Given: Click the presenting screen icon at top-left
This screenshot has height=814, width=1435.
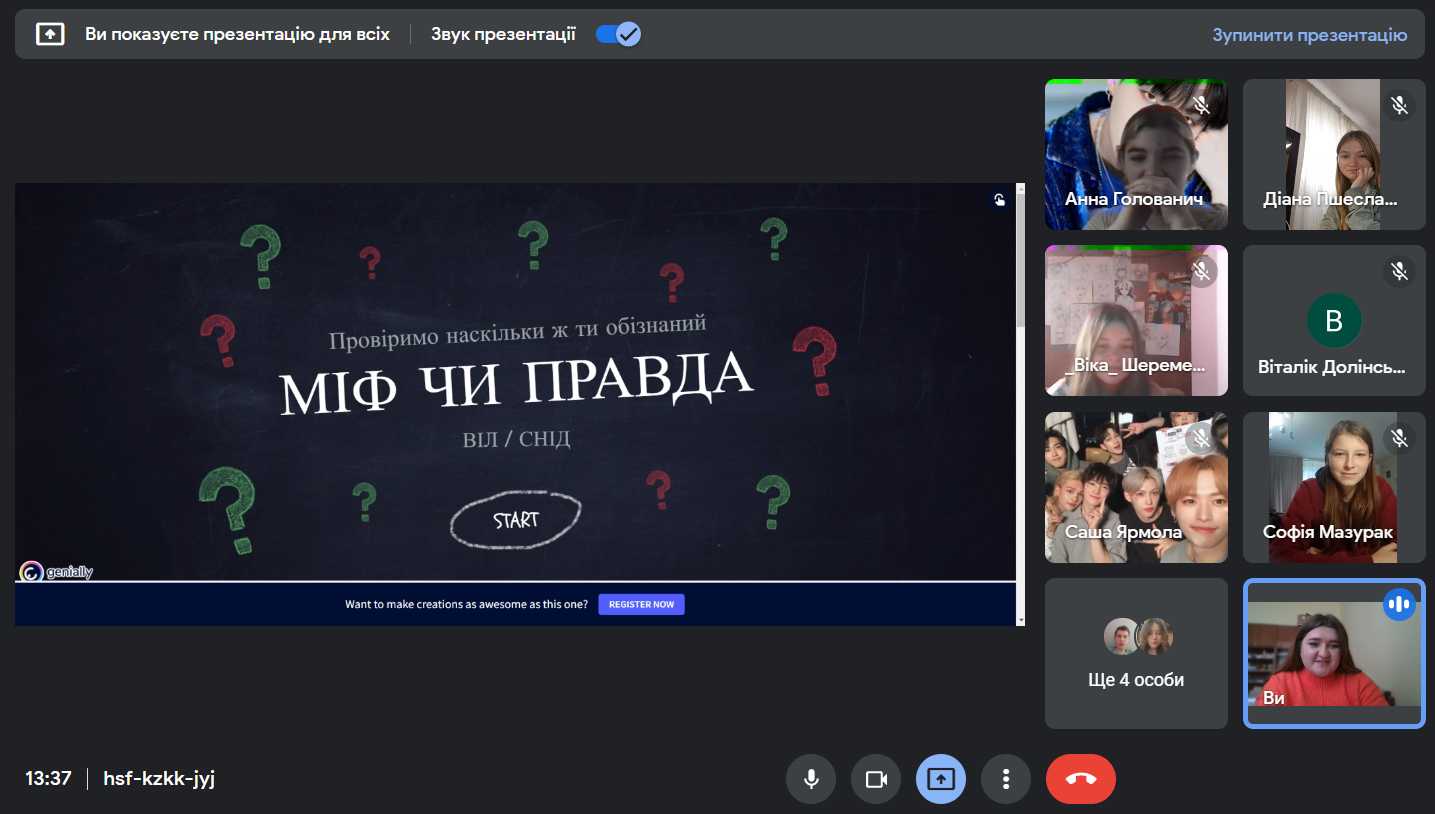Looking at the screenshot, I should [50, 34].
